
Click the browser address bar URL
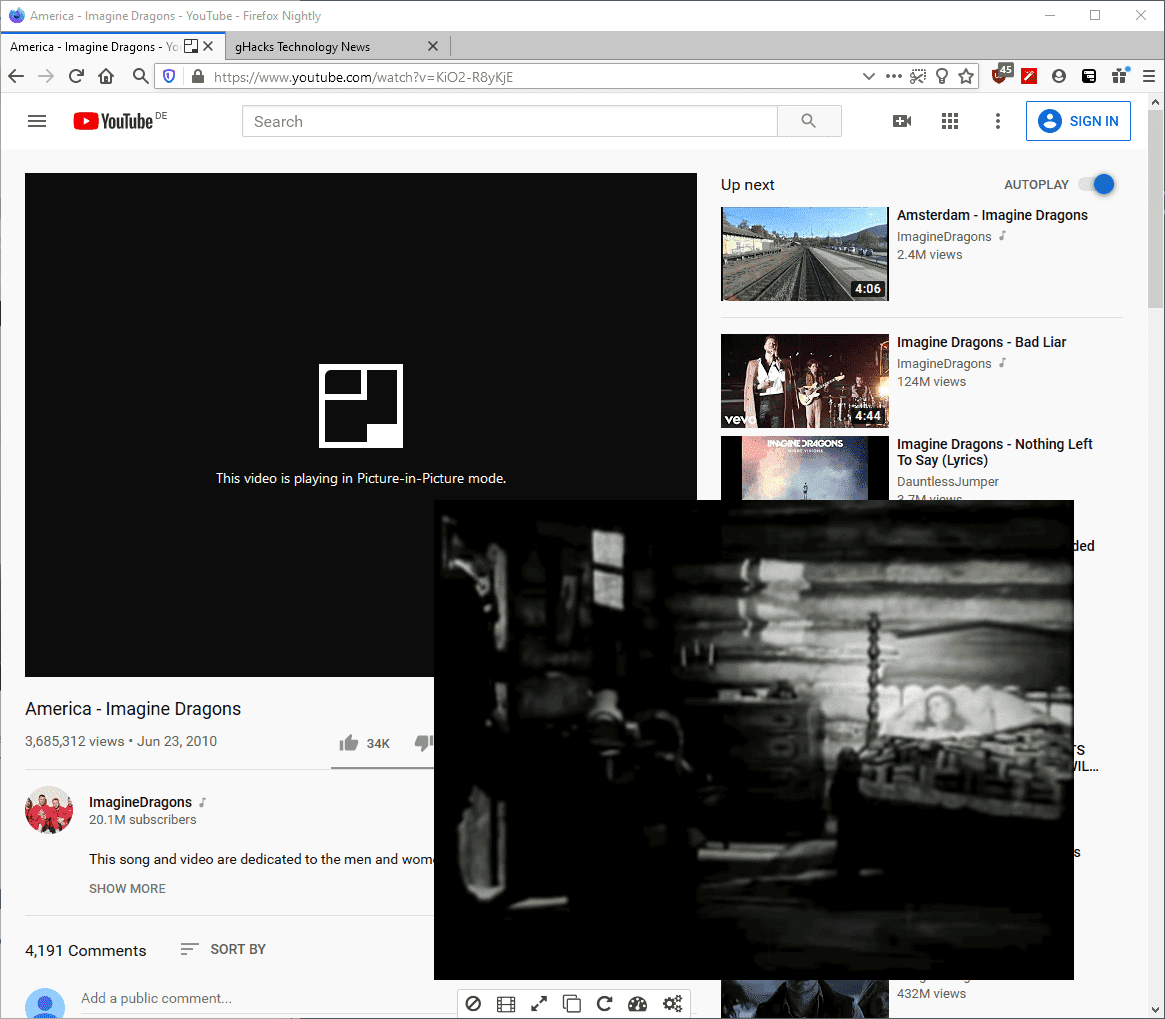(363, 77)
